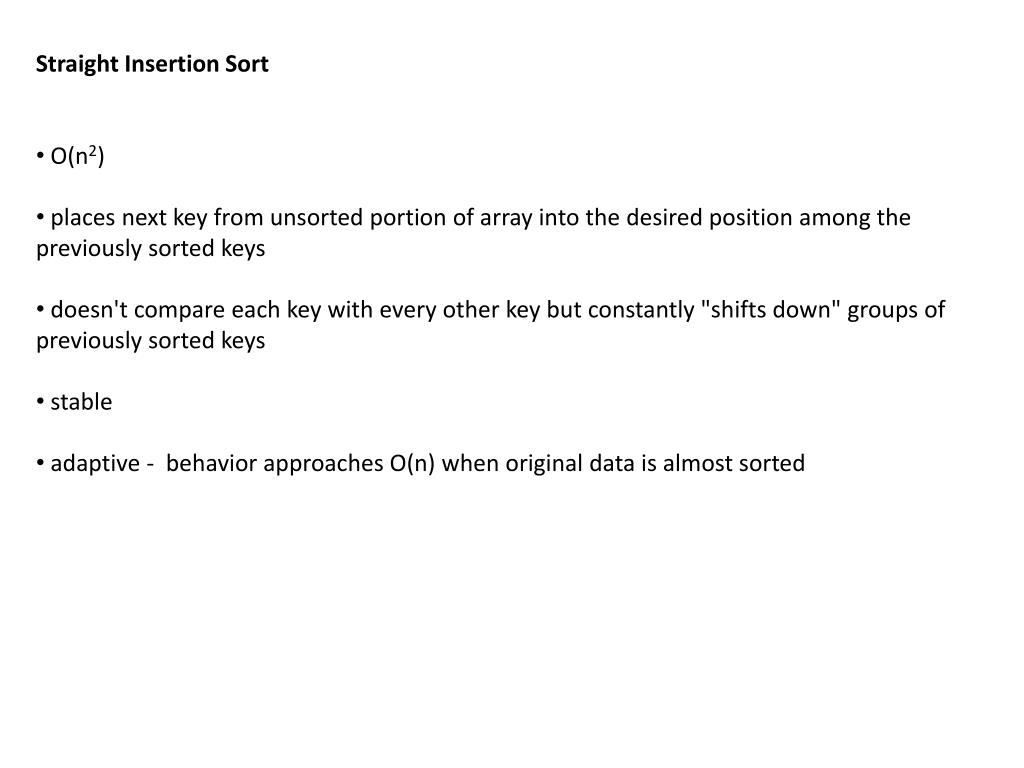This screenshot has width=1024, height=768.
Task: Click "previously sorted keys" under places bullet
Action: tap(151, 249)
